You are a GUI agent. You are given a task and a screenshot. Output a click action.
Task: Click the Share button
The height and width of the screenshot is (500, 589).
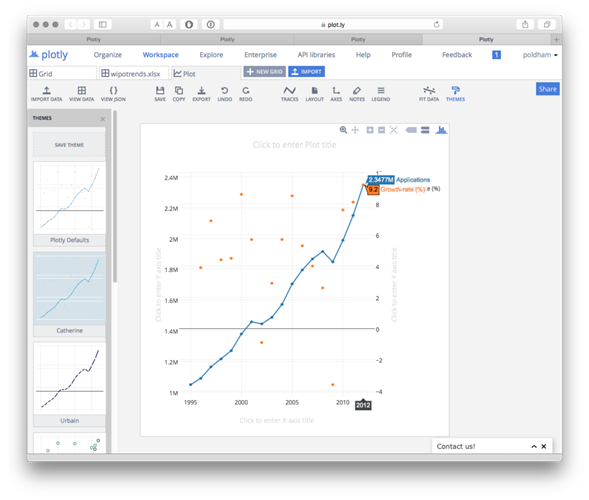[x=548, y=89]
